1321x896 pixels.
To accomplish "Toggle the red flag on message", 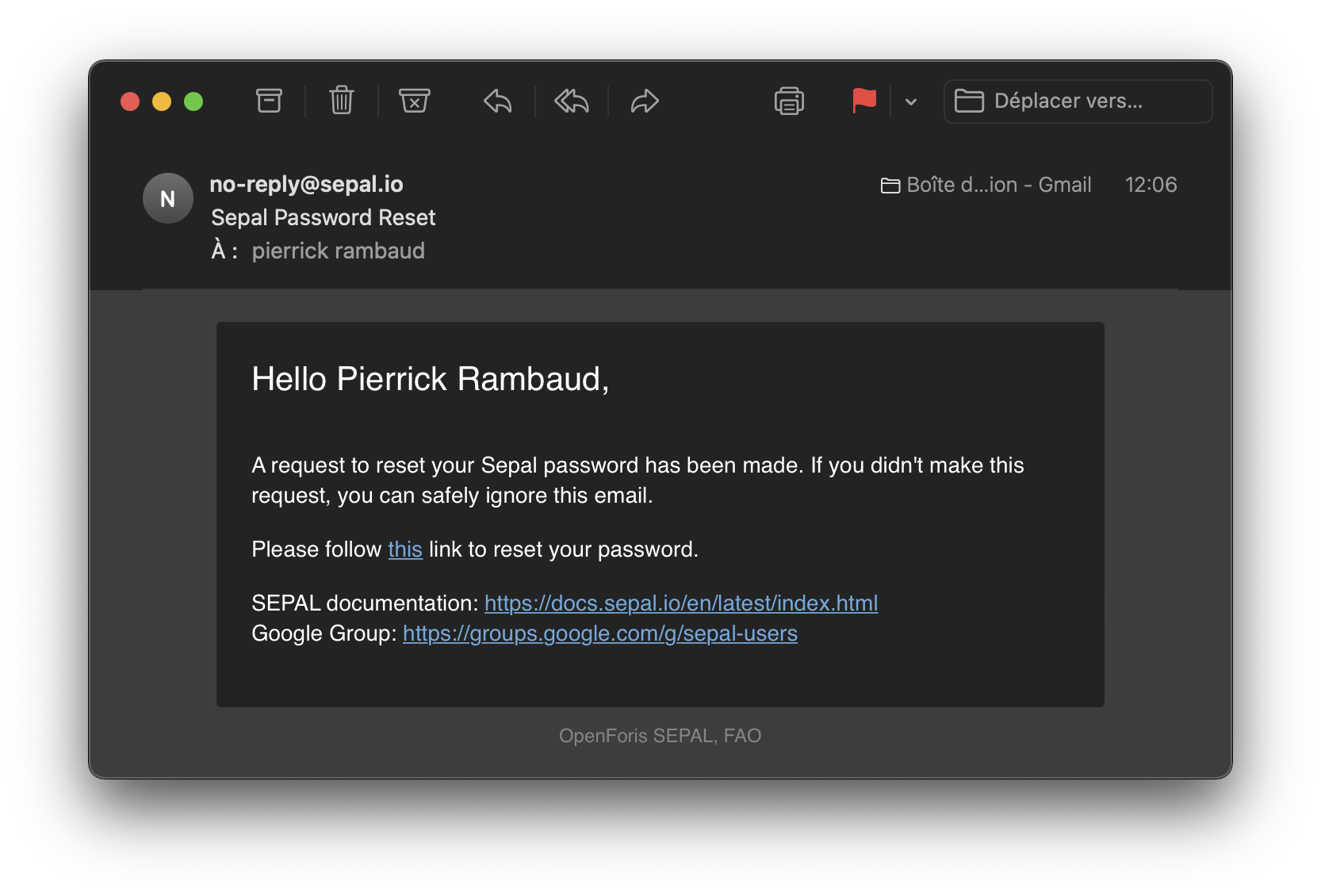I will tap(863, 101).
